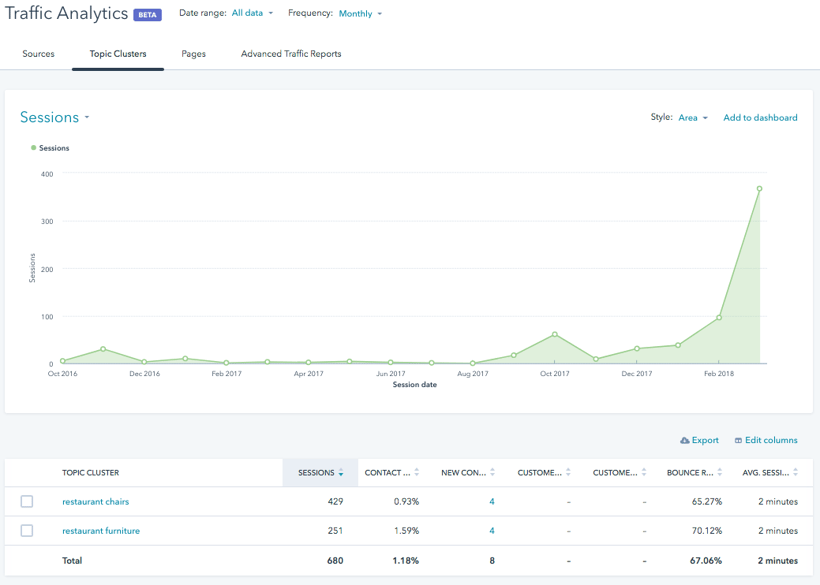Click the 1.59% conversion cell

tap(406, 531)
